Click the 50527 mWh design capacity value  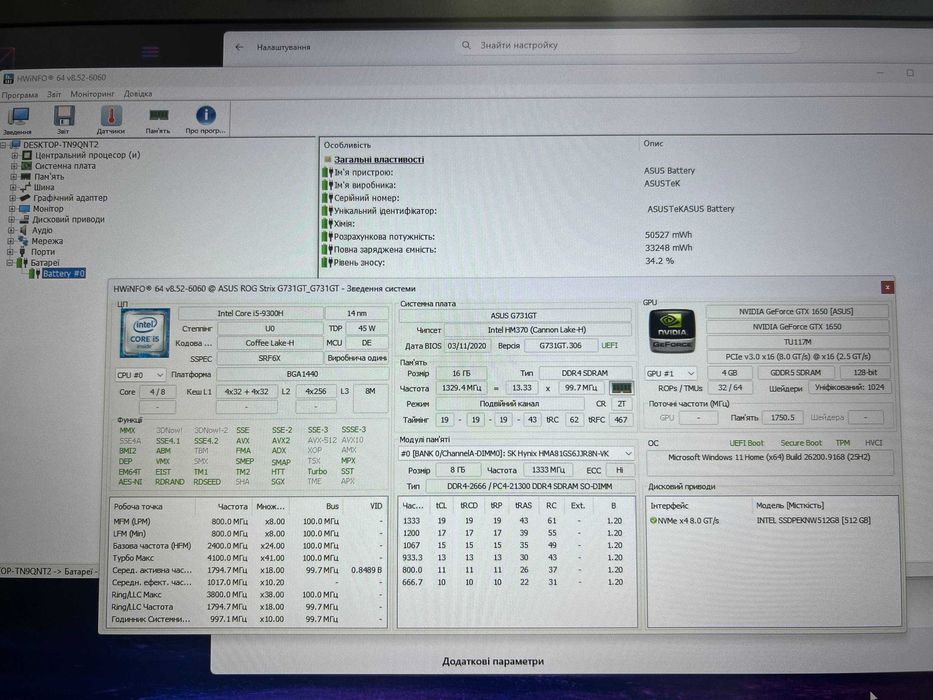pyautogui.click(x=668, y=235)
